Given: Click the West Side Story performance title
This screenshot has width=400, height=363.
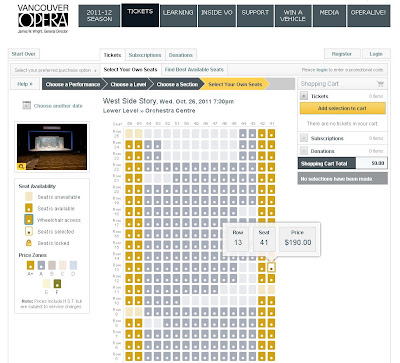Looking at the screenshot, I should tap(129, 101).
